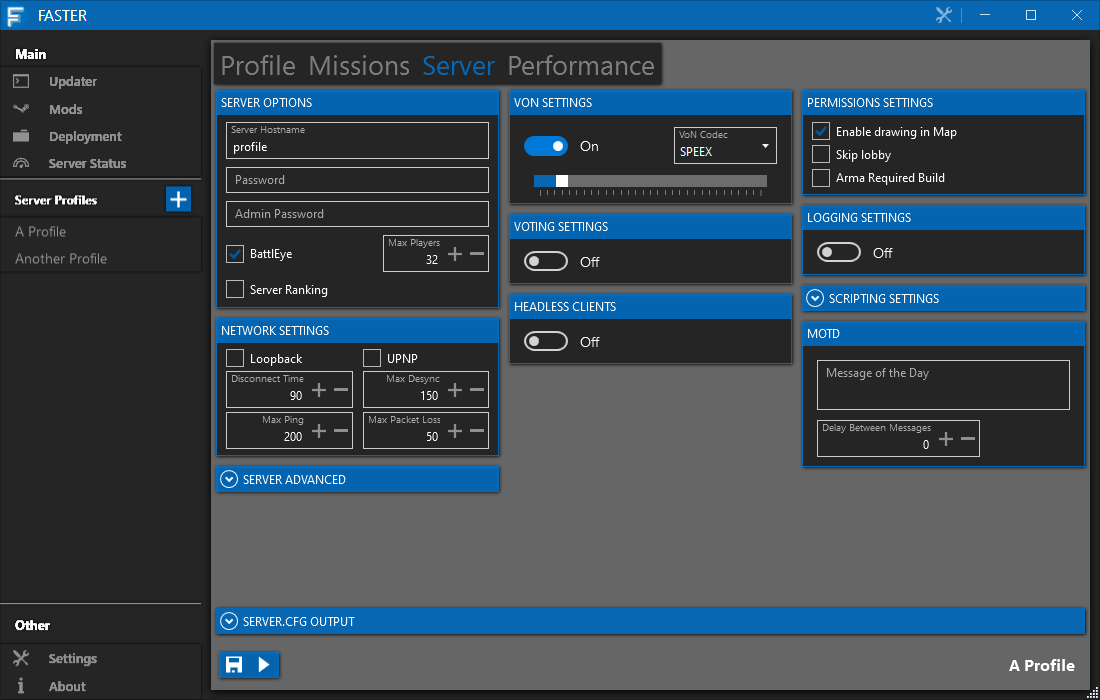This screenshot has width=1100, height=700.
Task: Uncheck Enable drawing in Map
Action: coord(821,131)
